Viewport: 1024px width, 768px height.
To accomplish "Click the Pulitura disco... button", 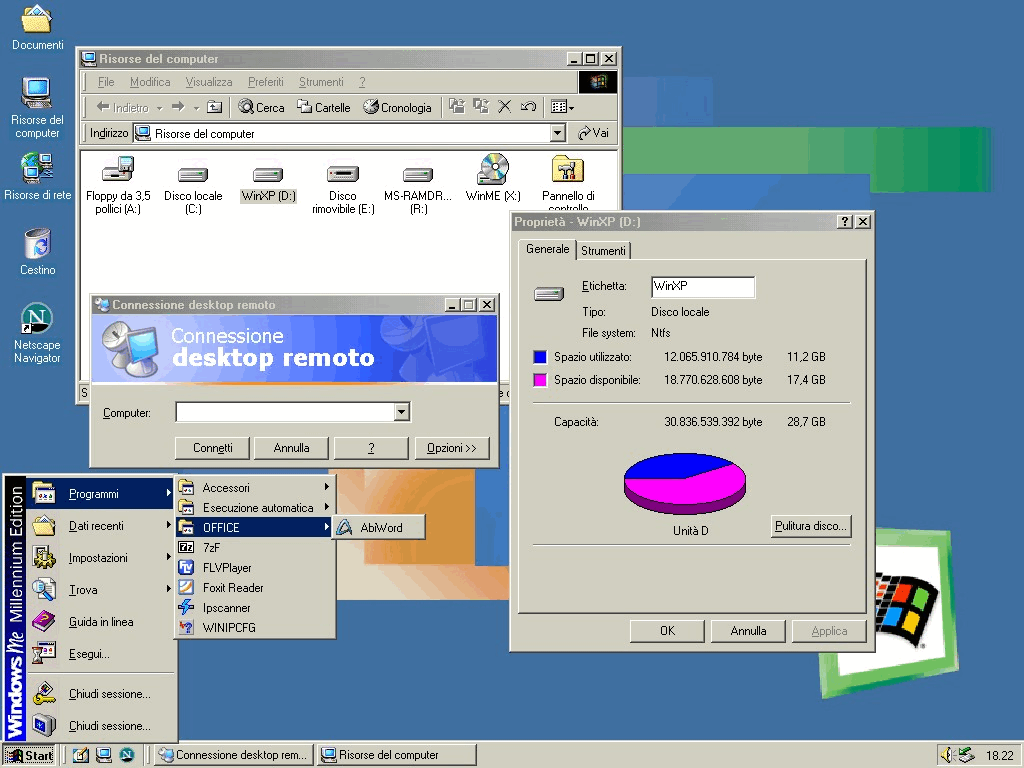I will point(810,526).
